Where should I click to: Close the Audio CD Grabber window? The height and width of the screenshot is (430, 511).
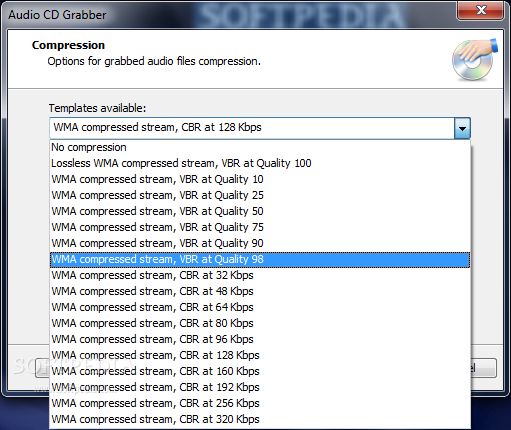[480, 10]
